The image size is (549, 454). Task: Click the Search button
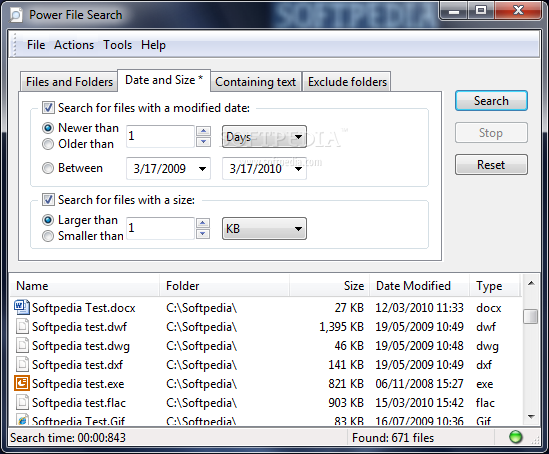(x=491, y=101)
